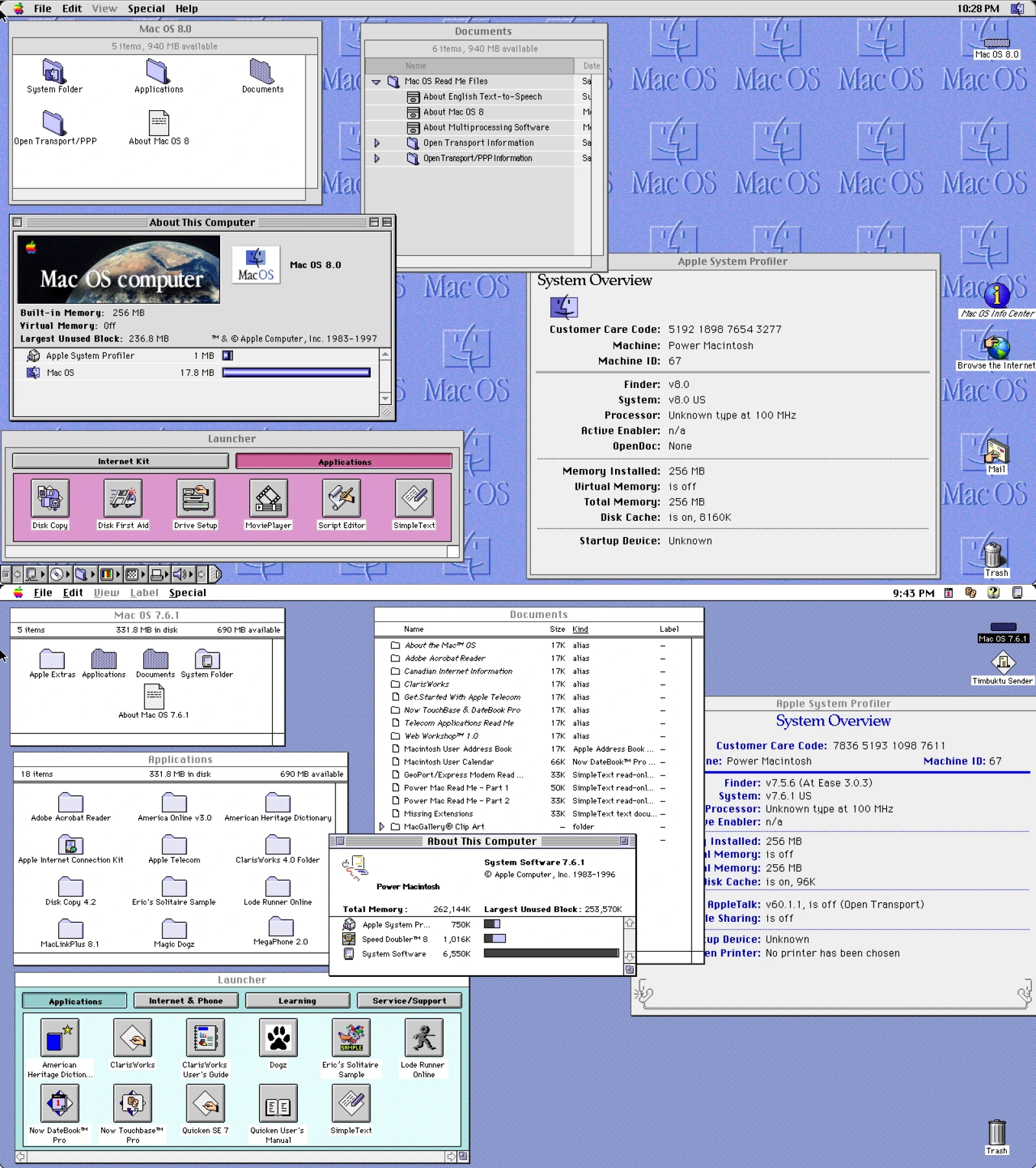
Task: Click scroll-up arrow in Mac OS 8.0 About window
Action: pos(386,354)
